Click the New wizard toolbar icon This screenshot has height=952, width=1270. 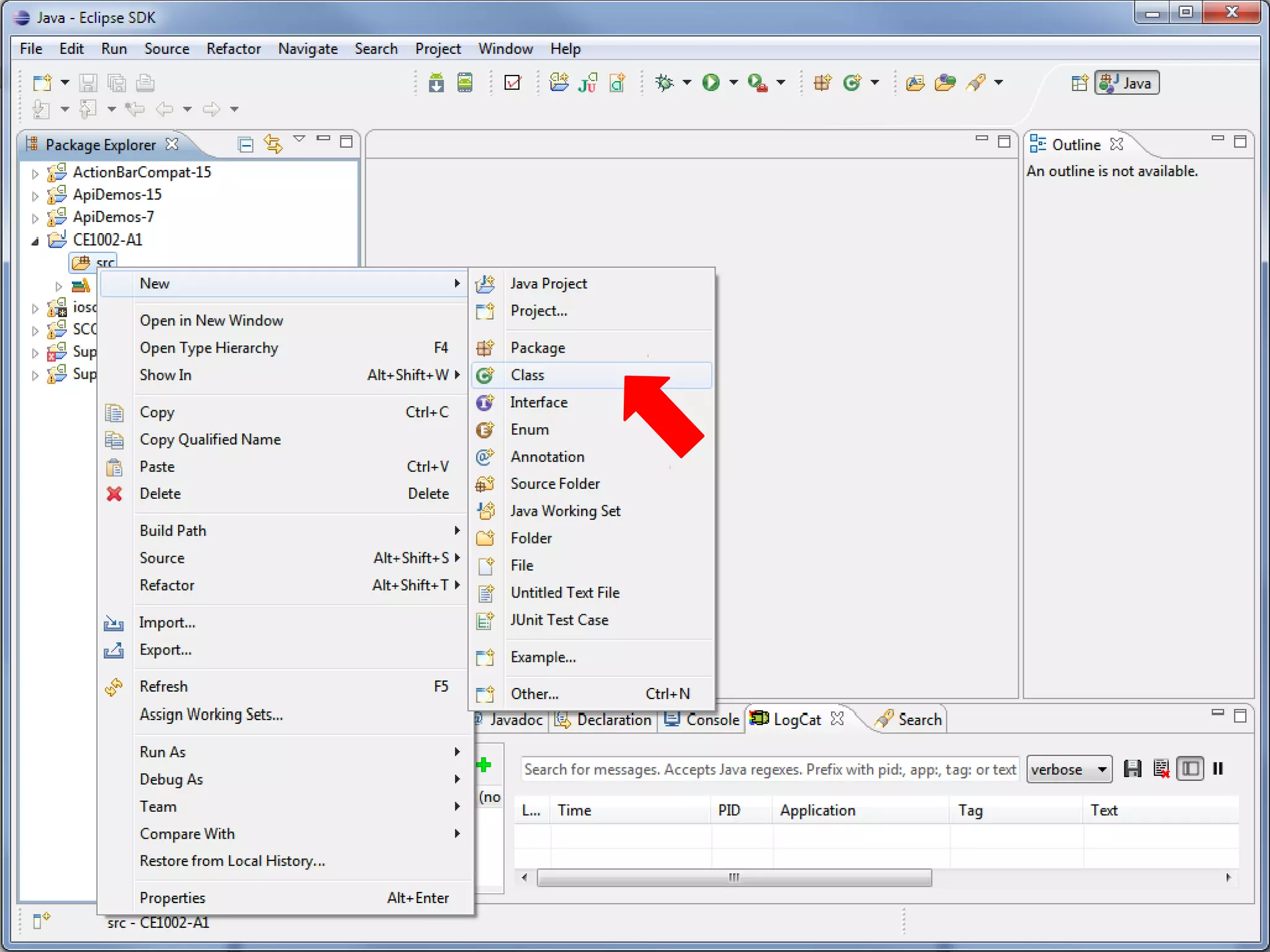pyautogui.click(x=43, y=82)
